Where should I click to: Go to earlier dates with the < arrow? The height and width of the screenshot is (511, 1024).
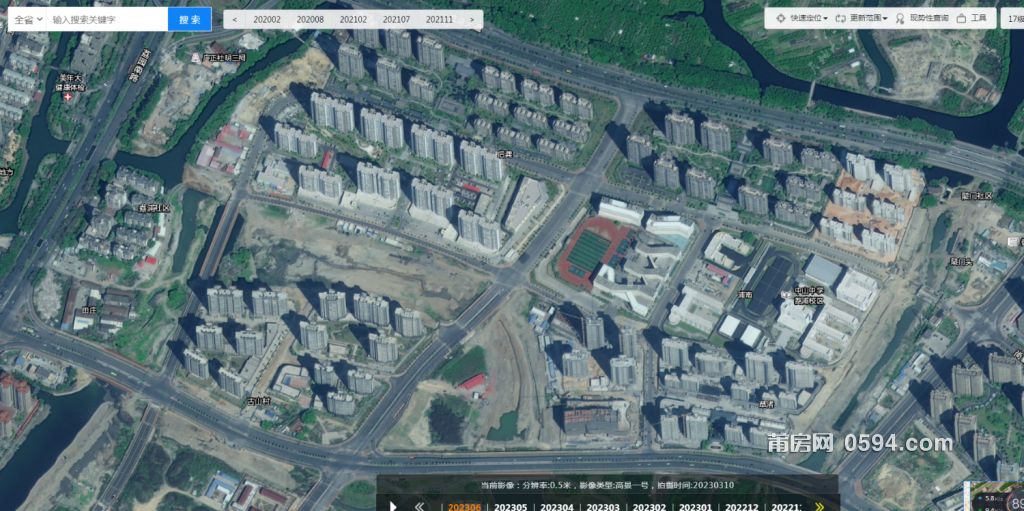(x=234, y=20)
